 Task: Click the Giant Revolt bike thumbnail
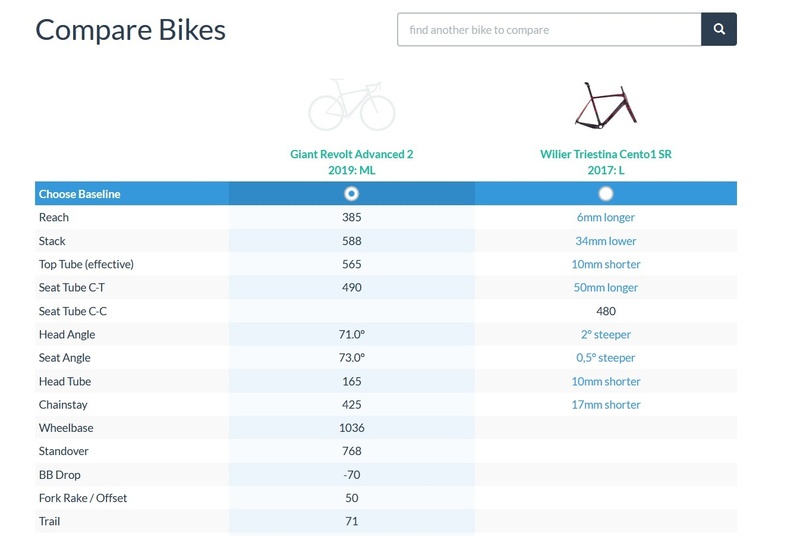pos(352,105)
